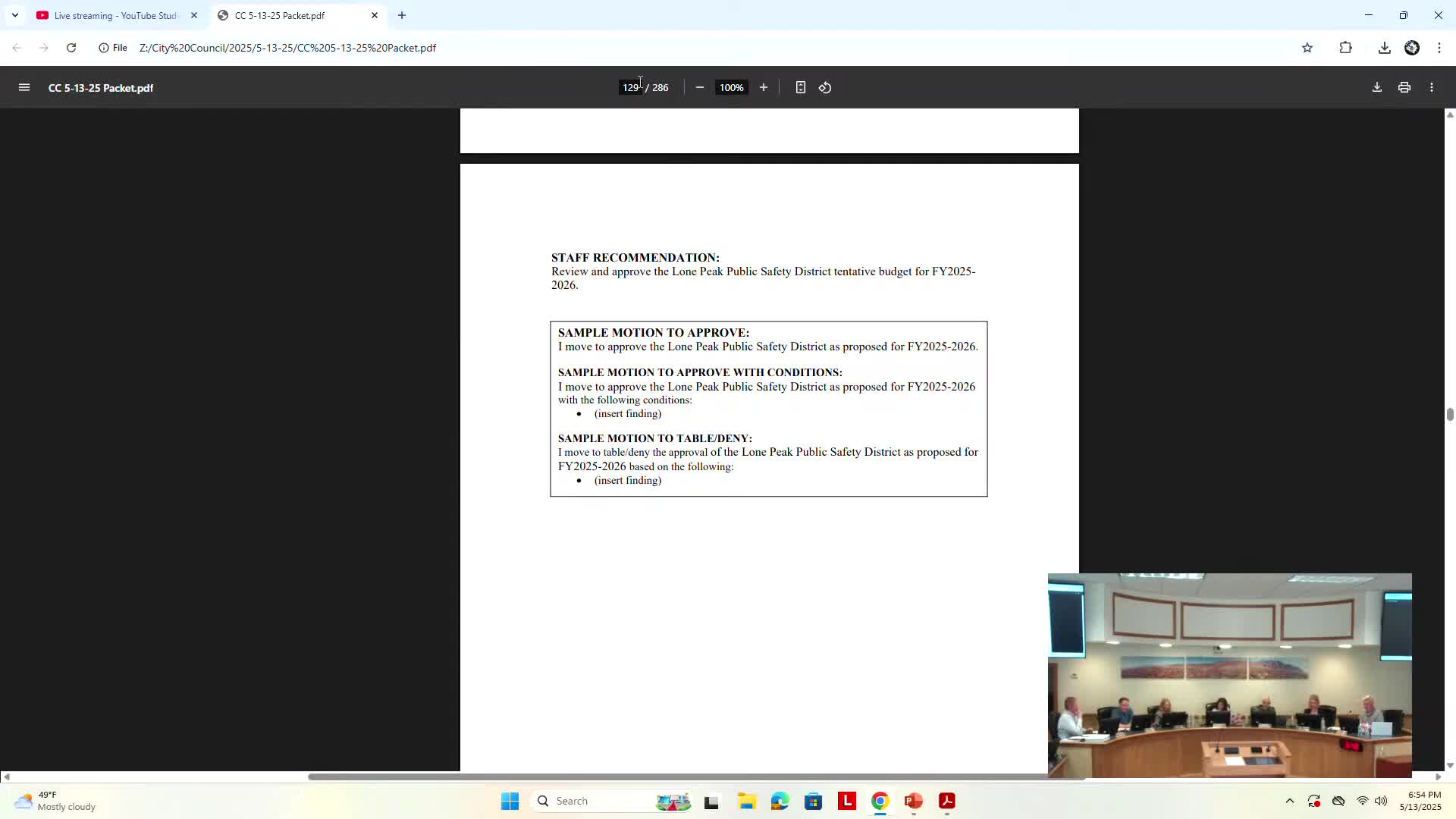Toggle the PDF sidebar menu
The image size is (1456, 819).
pyautogui.click(x=24, y=88)
